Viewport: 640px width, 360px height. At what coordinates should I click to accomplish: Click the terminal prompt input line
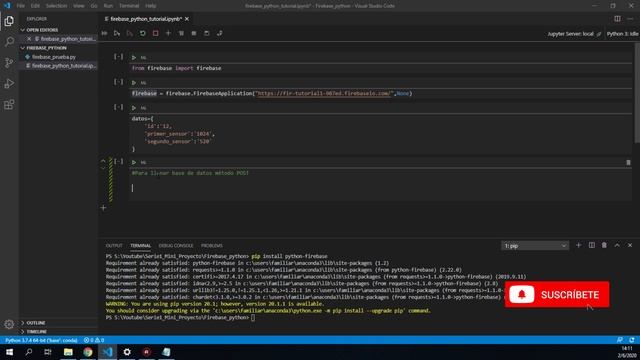point(253,318)
